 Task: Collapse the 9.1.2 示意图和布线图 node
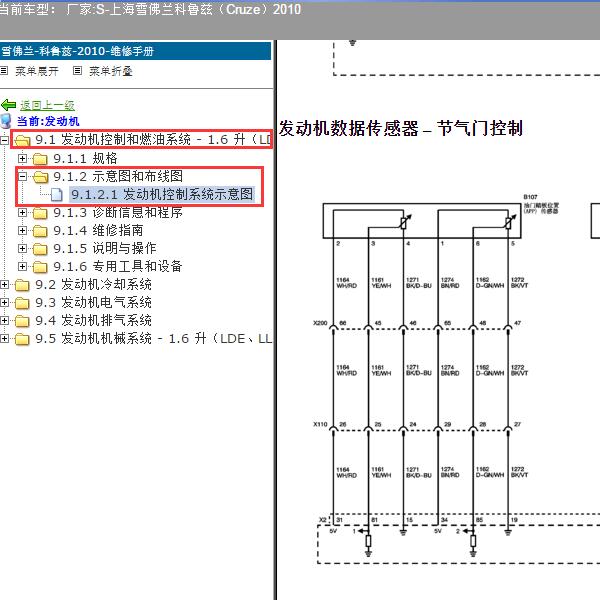pos(23,177)
